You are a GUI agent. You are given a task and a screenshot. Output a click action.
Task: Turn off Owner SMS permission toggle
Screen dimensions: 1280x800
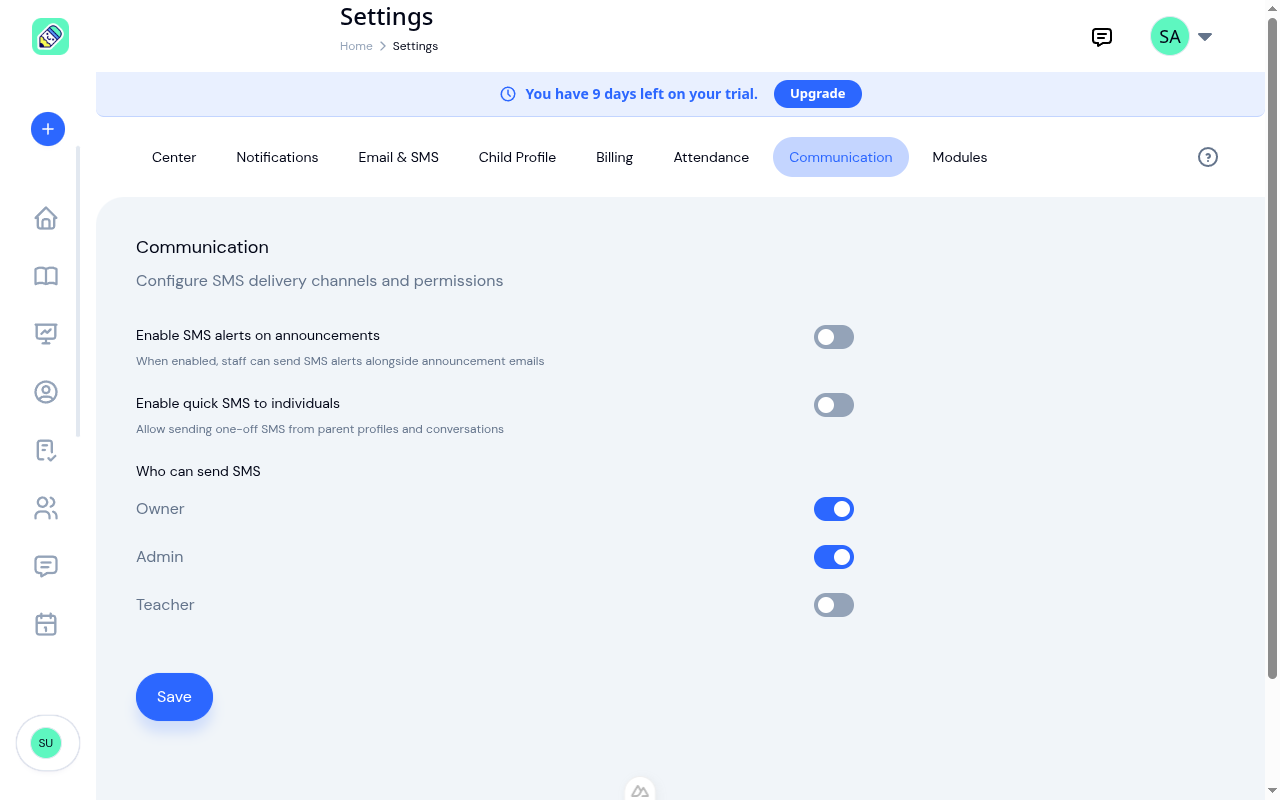pos(834,509)
